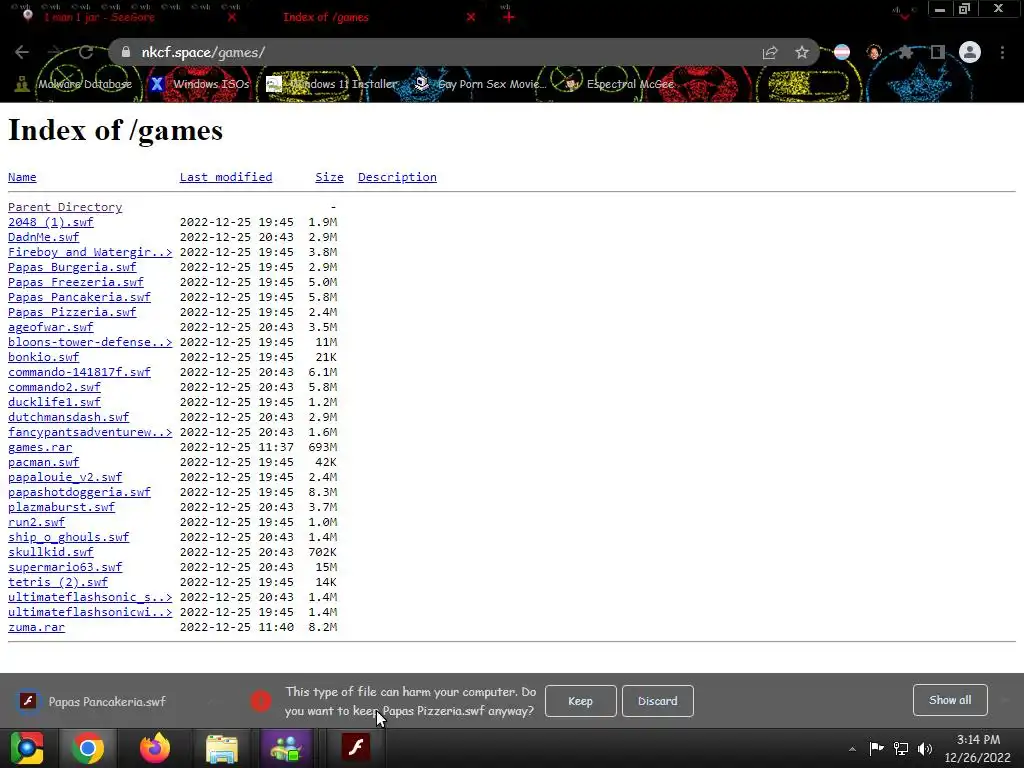The width and height of the screenshot is (1024, 768).
Task: Sort listing by Size
Action: tap(329, 177)
